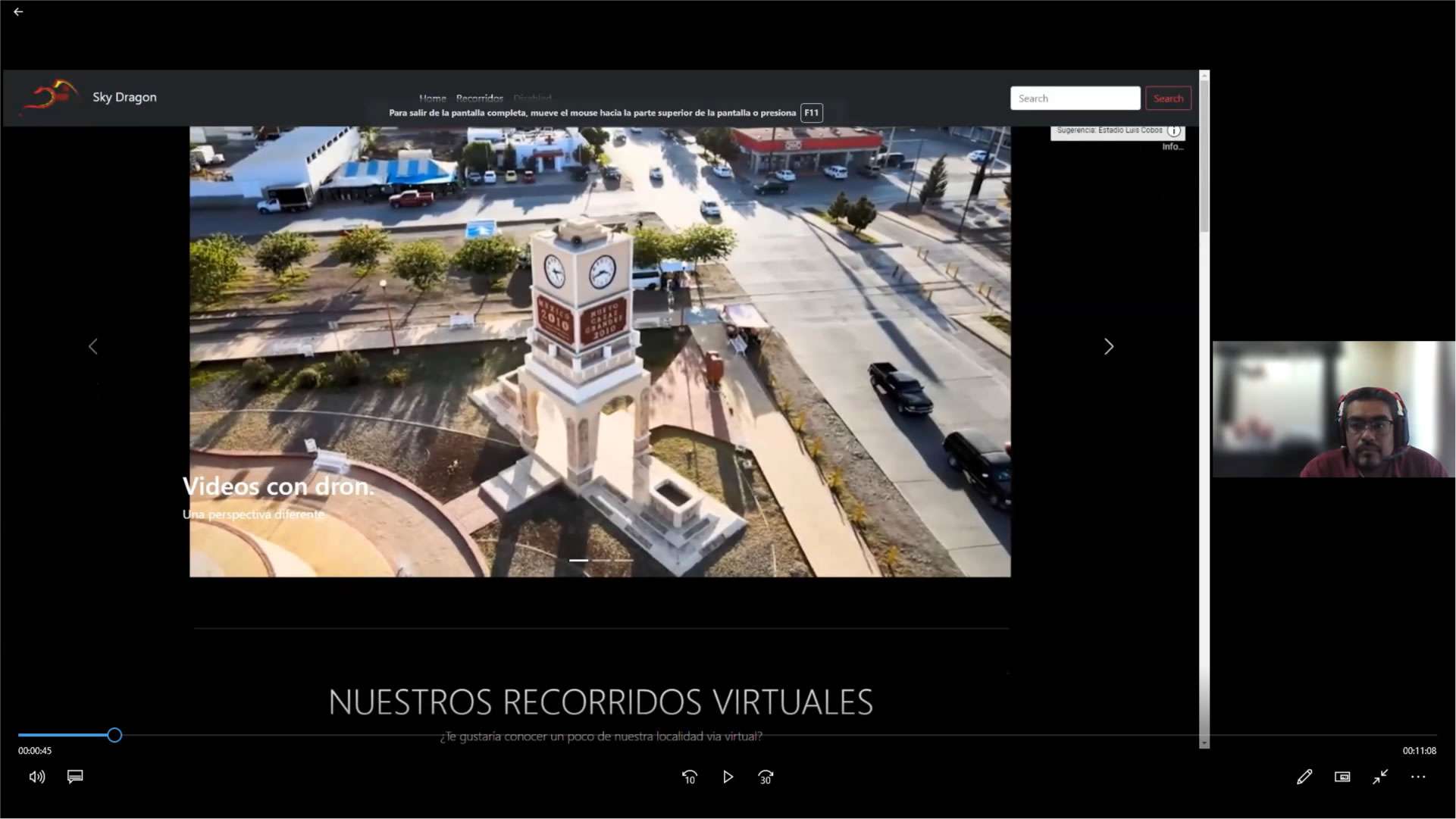
Task: Click inside the Search input field
Action: pos(1075,98)
